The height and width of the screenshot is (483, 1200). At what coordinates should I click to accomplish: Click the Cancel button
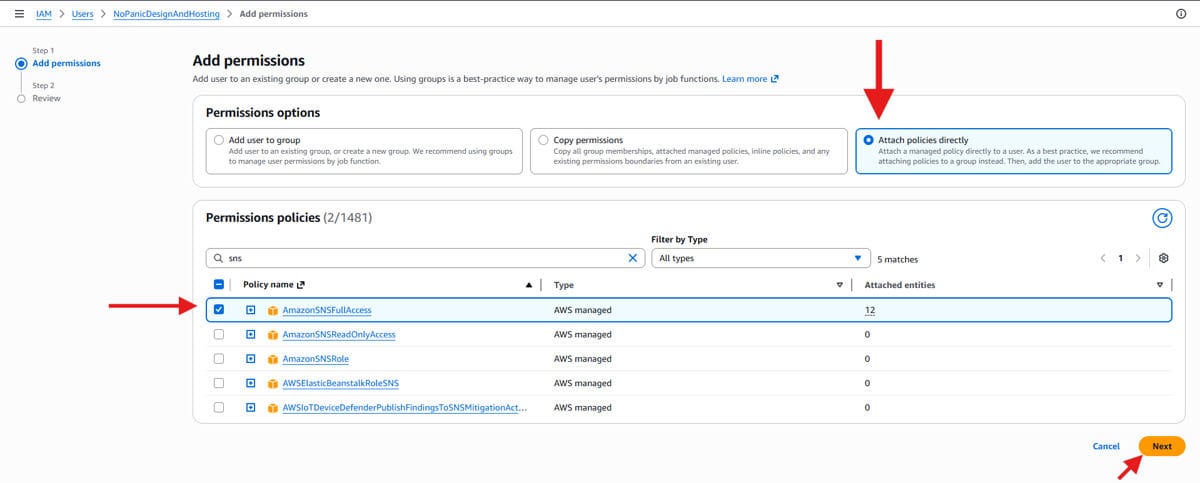pos(1106,446)
